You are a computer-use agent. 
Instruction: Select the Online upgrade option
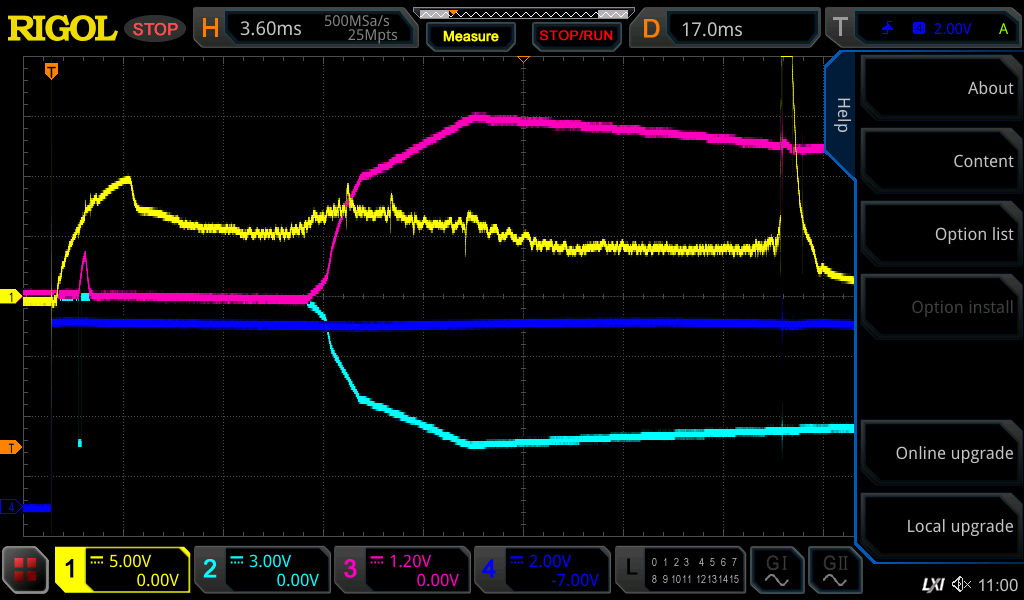point(940,453)
